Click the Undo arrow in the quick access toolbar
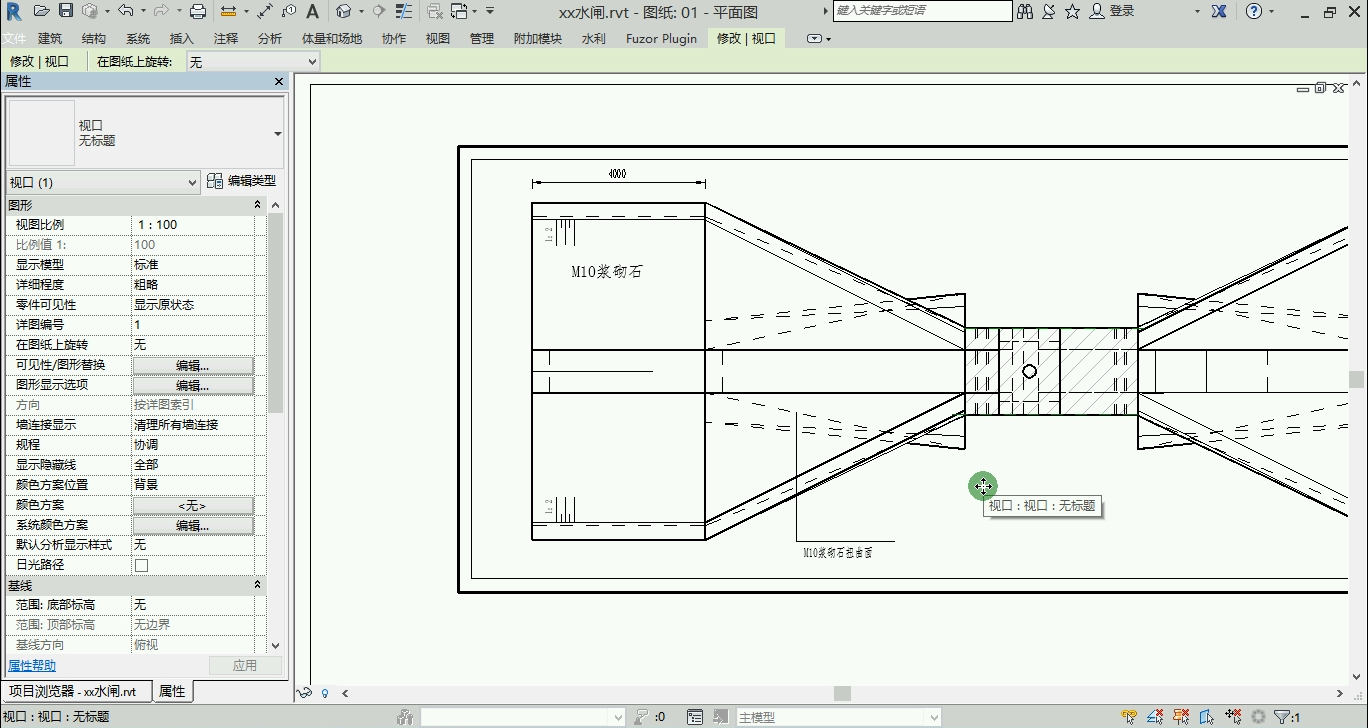 pyautogui.click(x=125, y=11)
